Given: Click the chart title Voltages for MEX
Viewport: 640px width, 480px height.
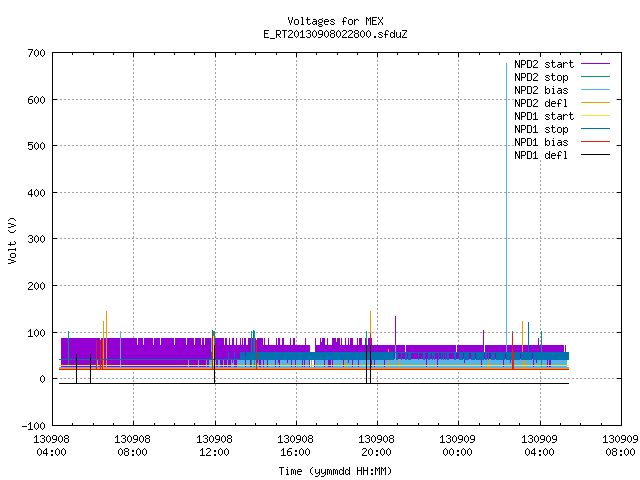Looking at the screenshot, I should click(335, 21).
